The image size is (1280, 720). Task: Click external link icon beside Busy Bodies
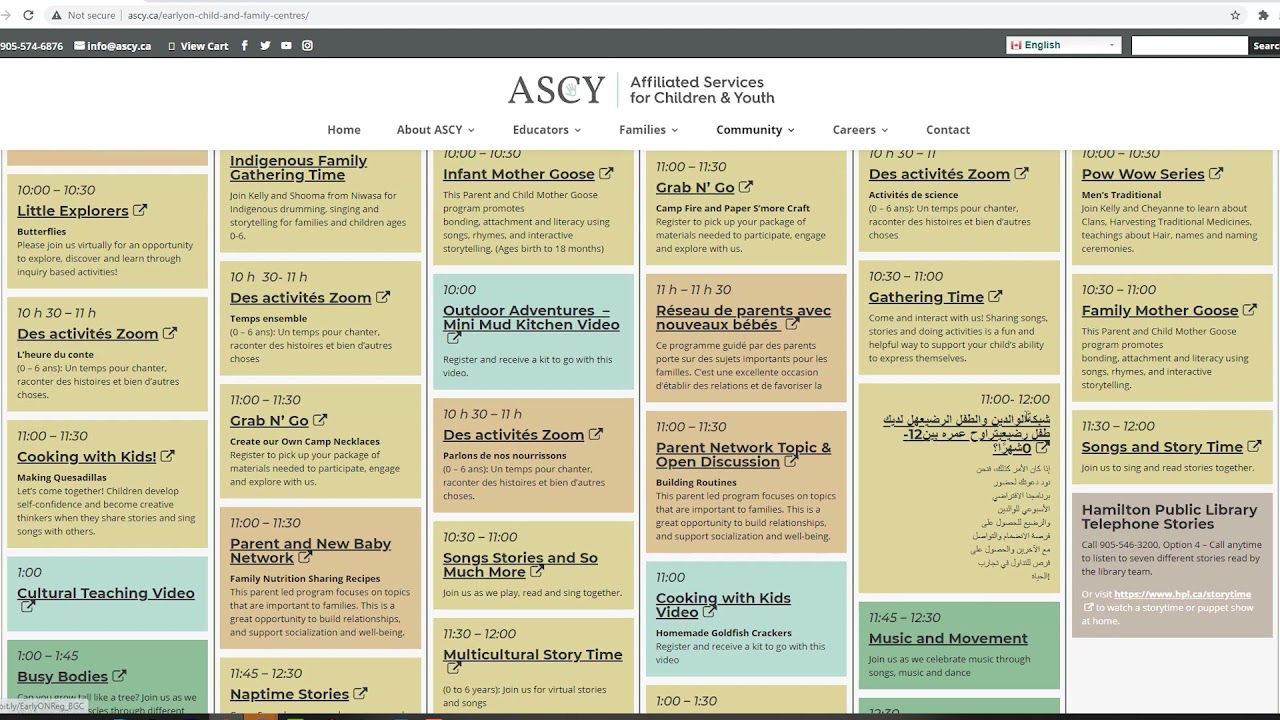click(x=119, y=676)
